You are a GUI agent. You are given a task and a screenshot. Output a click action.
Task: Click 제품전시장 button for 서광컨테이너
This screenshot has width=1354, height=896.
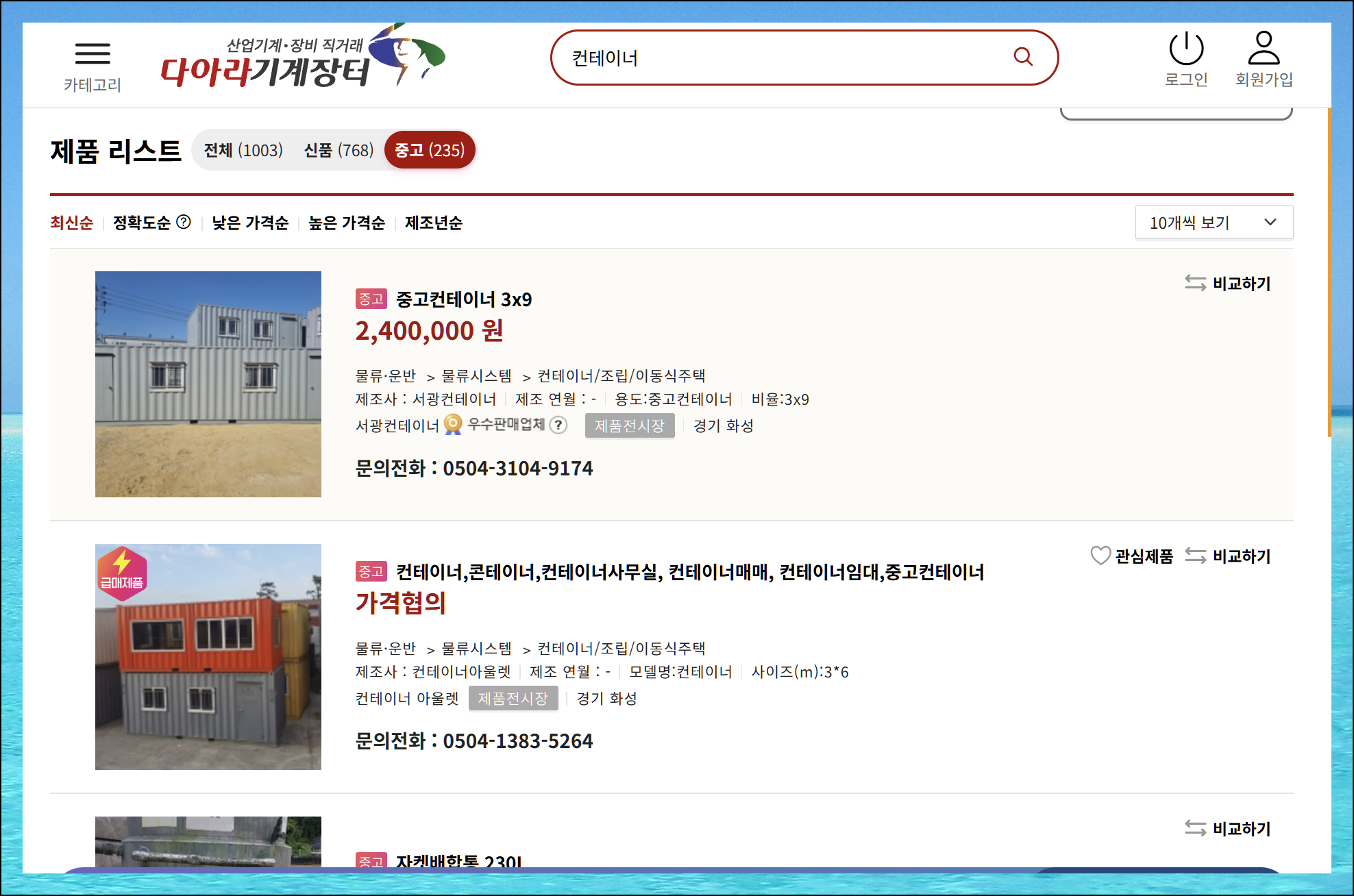629,425
